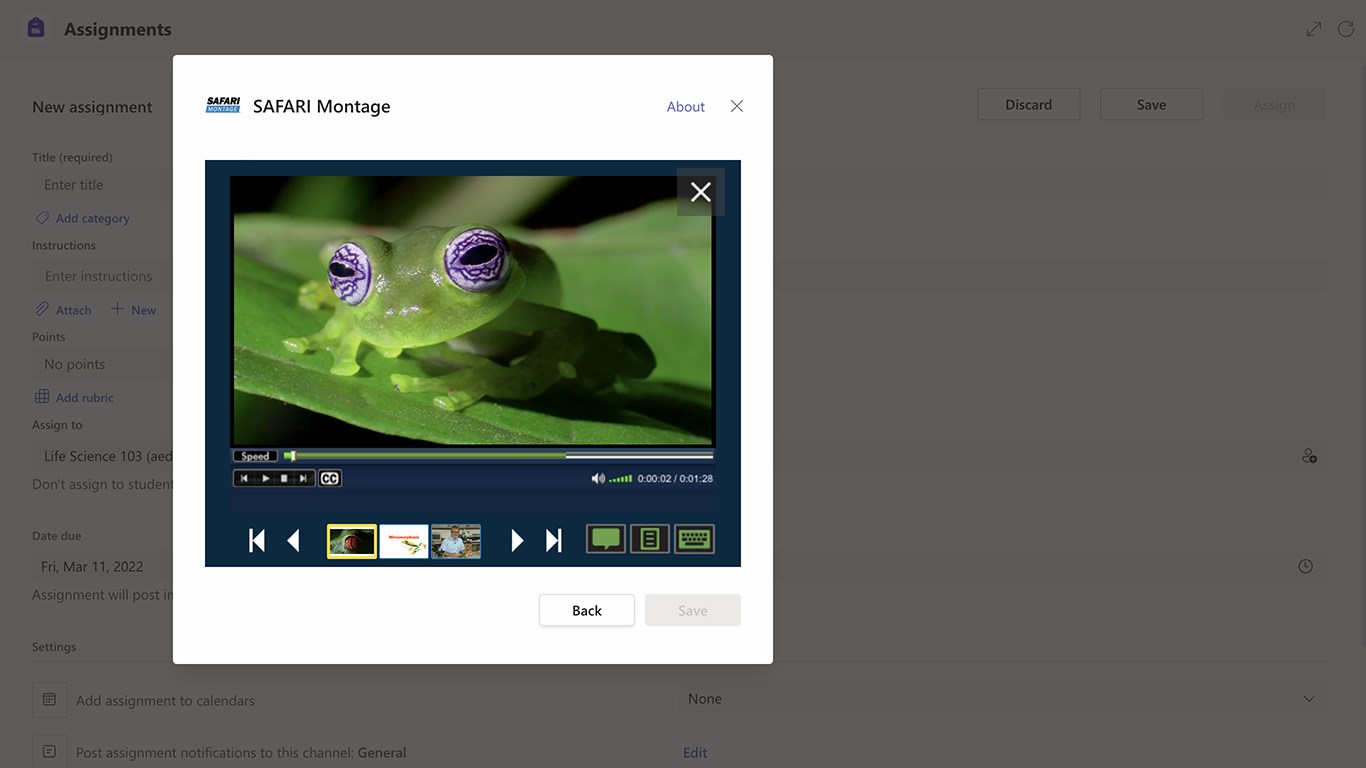Open the document notes panel
Image resolution: width=1366 pixels, height=768 pixels.
coord(650,539)
